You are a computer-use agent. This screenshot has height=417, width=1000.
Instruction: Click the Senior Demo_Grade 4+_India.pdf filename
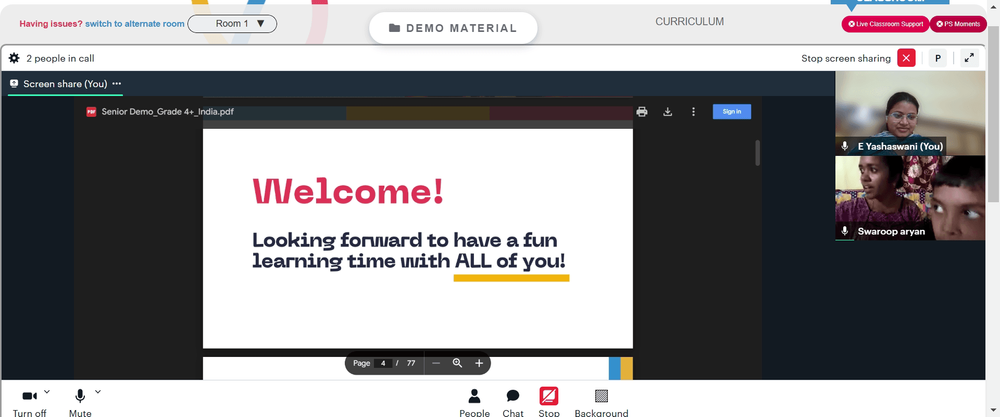[x=168, y=112]
